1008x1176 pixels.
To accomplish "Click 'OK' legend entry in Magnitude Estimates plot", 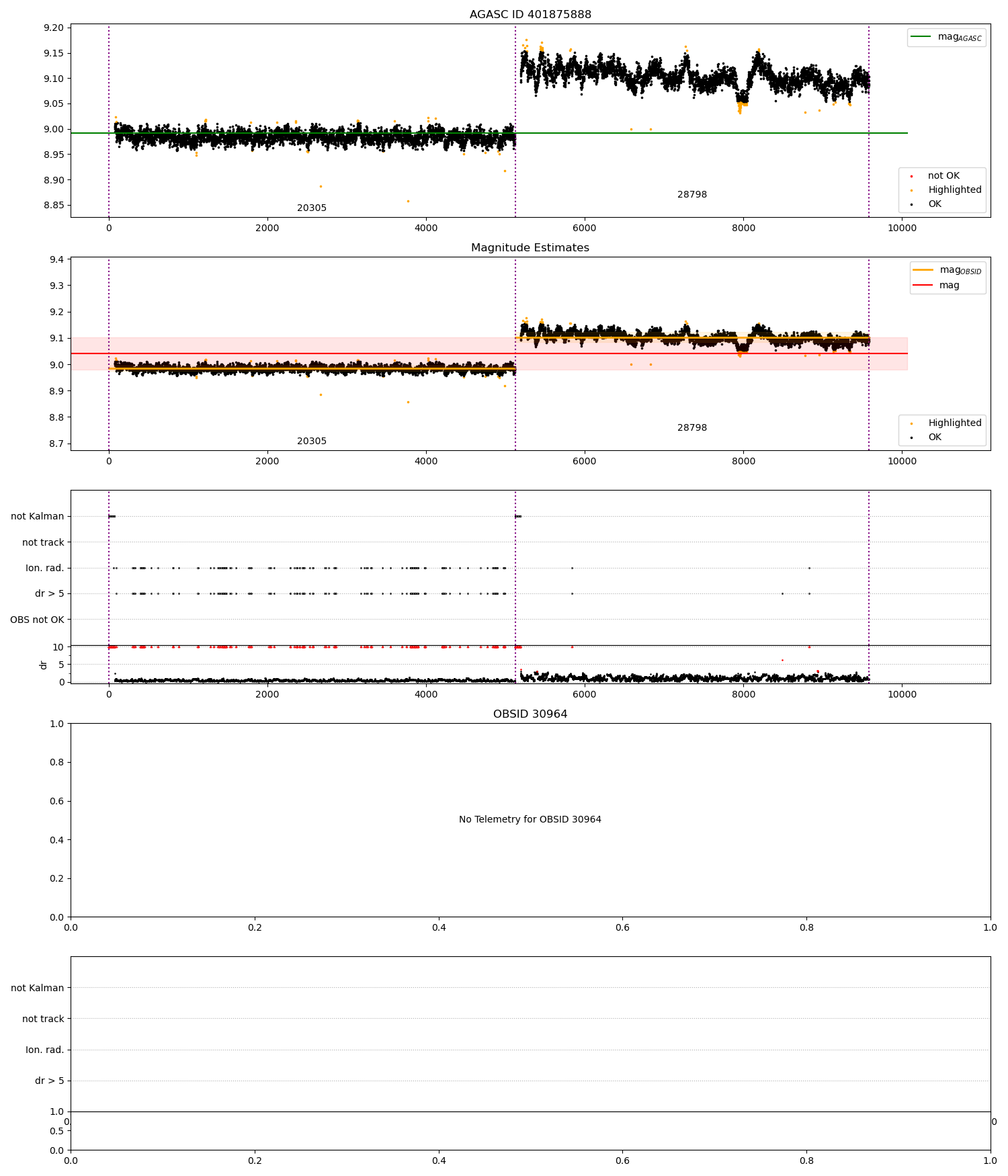I will click(934, 437).
